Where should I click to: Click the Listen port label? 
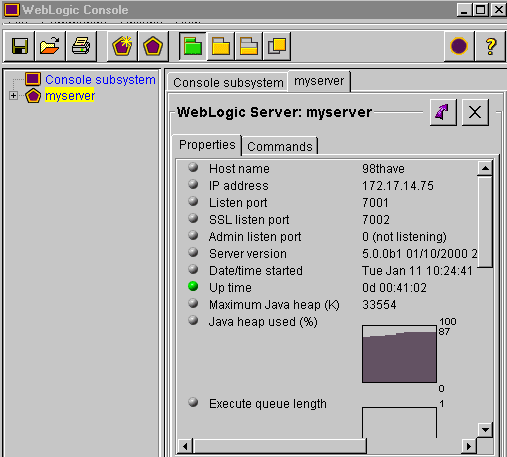(238, 203)
